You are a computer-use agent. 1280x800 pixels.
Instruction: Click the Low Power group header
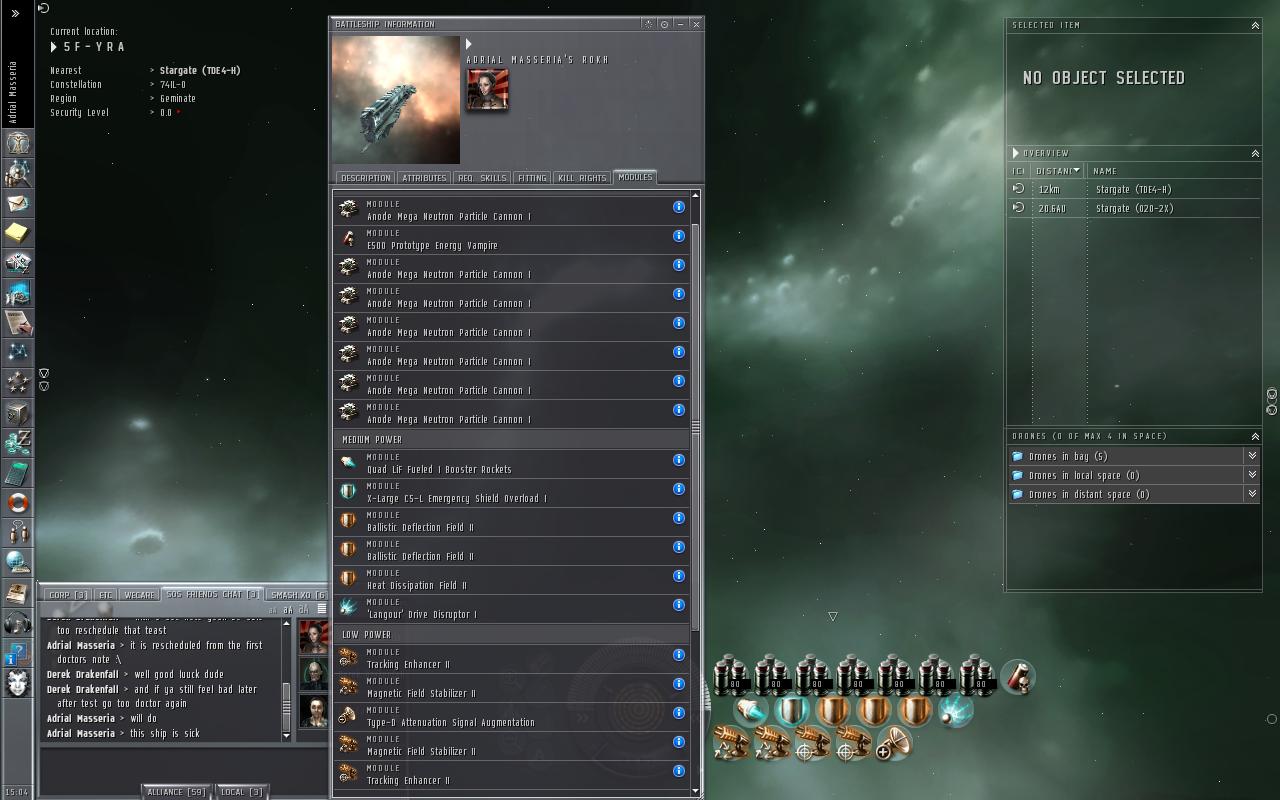coord(511,635)
